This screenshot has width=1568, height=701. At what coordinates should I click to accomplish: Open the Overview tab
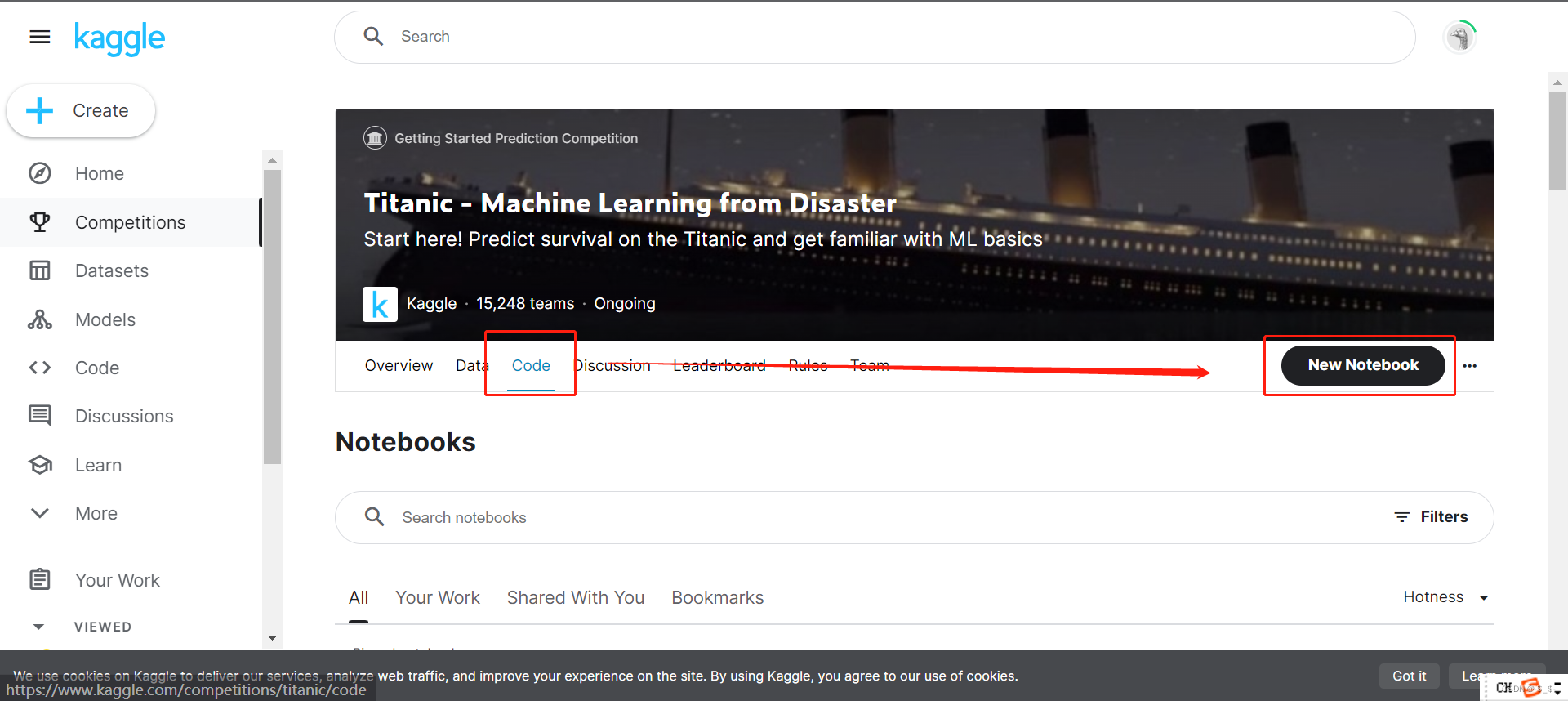click(399, 365)
